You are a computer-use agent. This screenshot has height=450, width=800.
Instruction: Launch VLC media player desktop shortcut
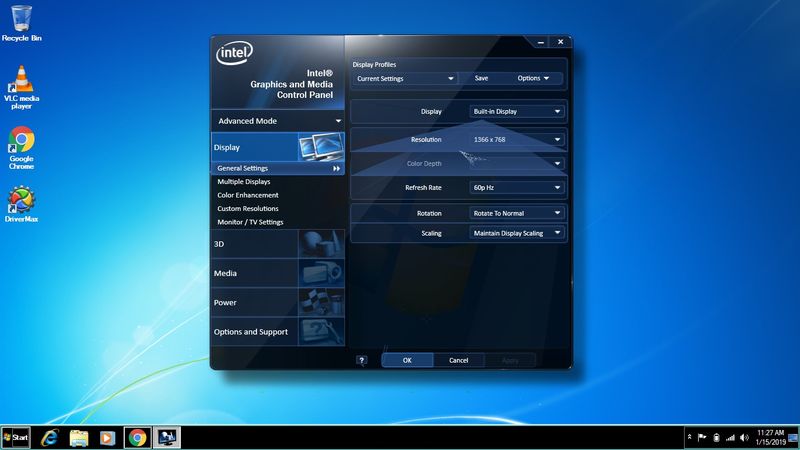(x=21, y=88)
